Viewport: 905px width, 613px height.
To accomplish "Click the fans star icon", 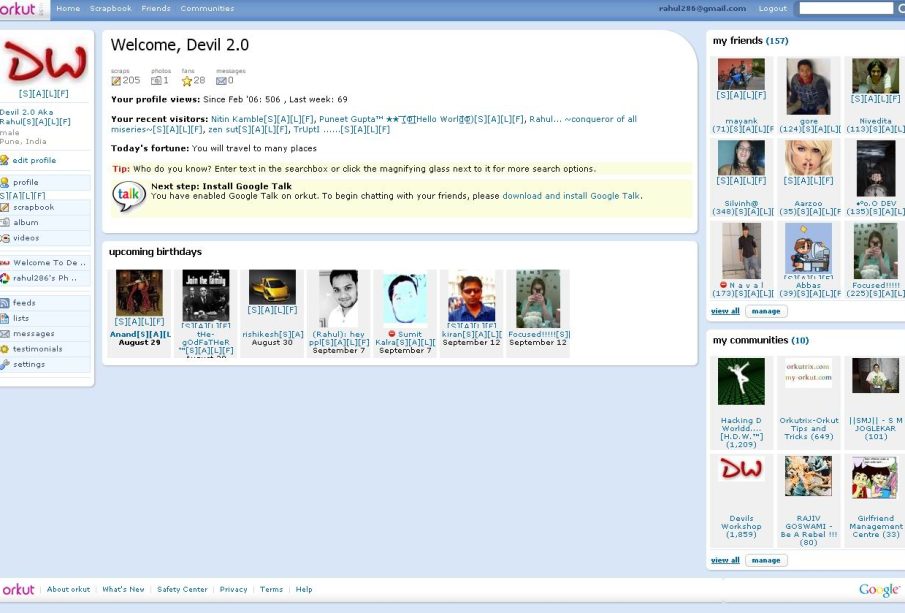I will point(187,81).
